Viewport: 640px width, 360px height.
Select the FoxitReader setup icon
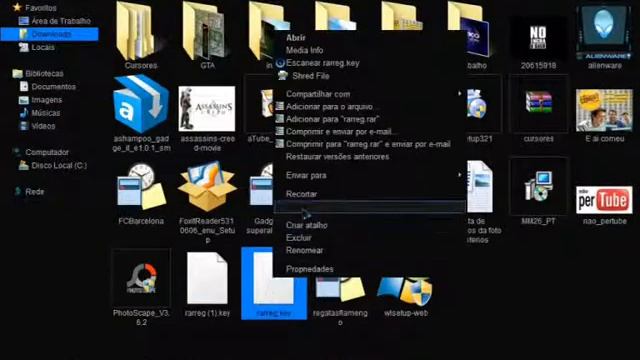[x=207, y=187]
